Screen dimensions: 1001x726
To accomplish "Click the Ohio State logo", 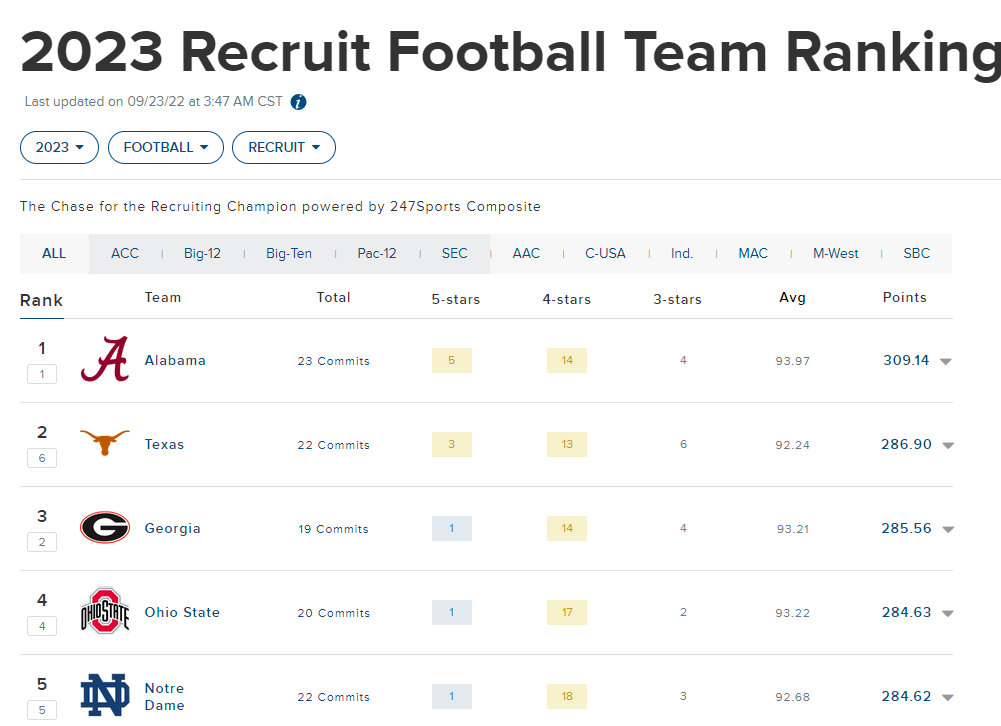I will (x=105, y=612).
